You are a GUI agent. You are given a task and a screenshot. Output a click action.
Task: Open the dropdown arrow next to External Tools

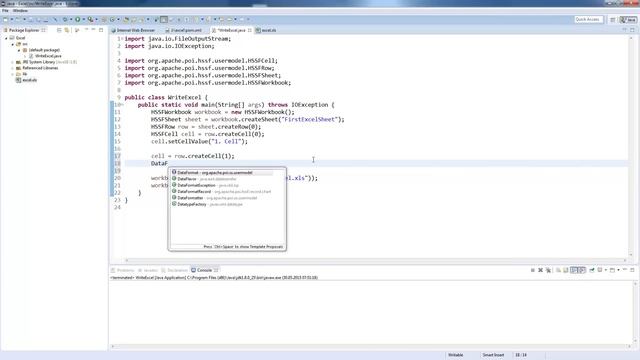pyautogui.click(x=96, y=19)
